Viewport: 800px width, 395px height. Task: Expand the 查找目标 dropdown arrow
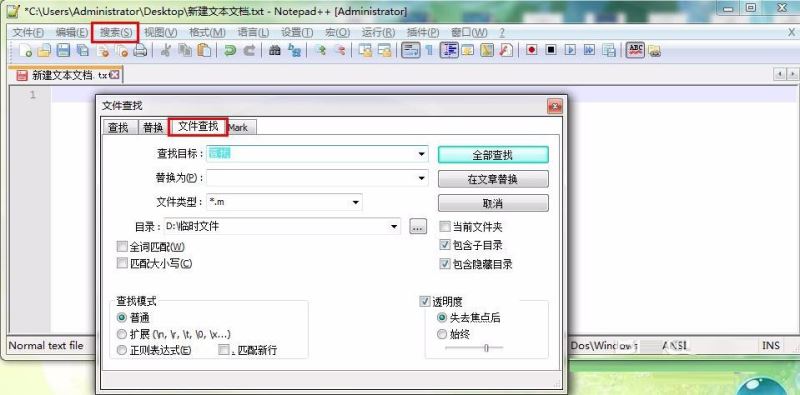point(422,154)
